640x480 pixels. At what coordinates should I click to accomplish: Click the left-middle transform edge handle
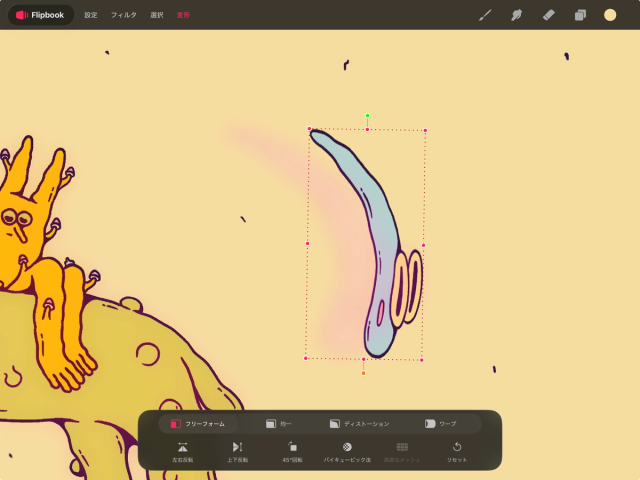click(x=307, y=244)
